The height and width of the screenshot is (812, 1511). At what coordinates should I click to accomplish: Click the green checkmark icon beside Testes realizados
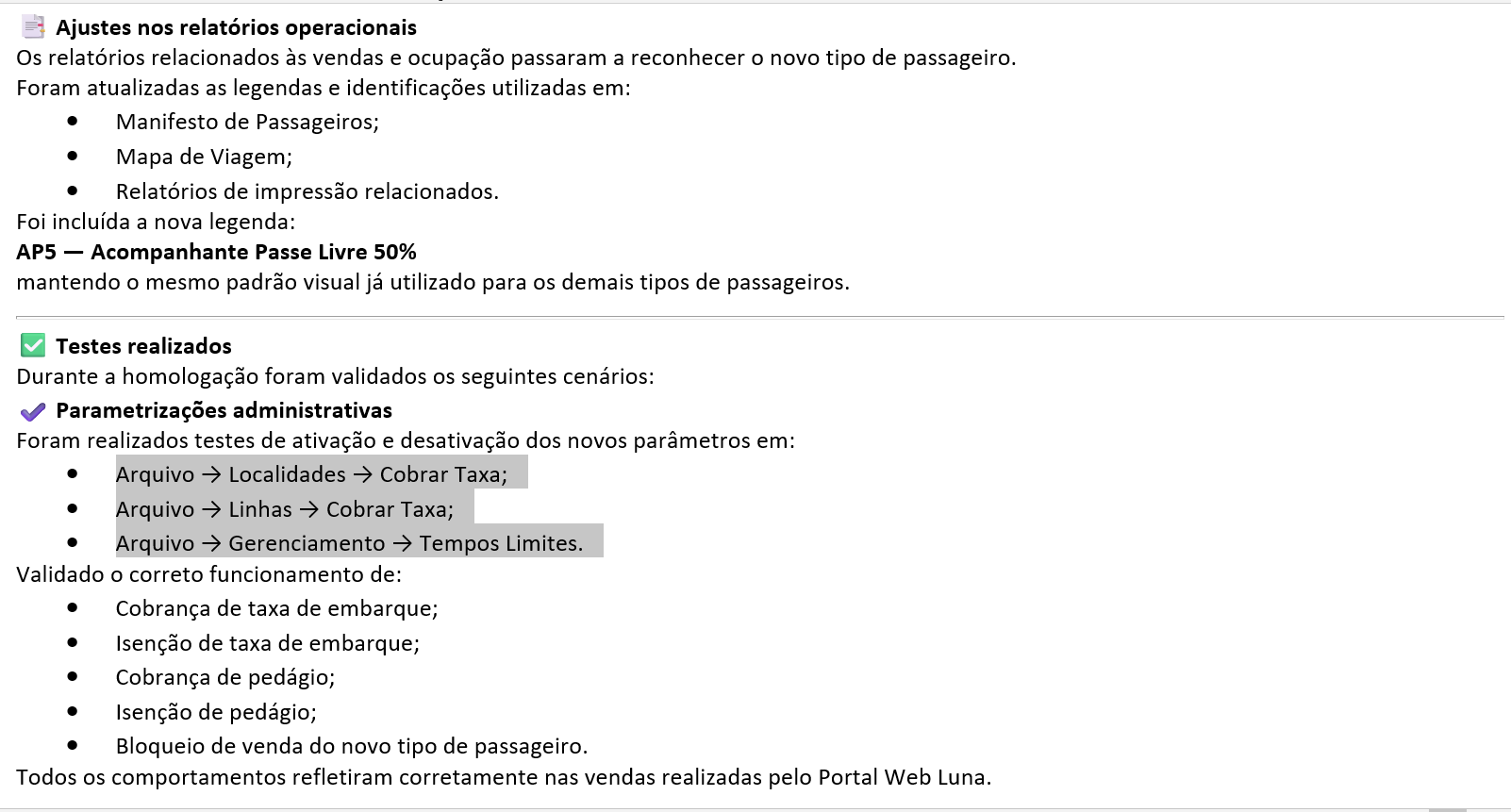[x=33, y=345]
